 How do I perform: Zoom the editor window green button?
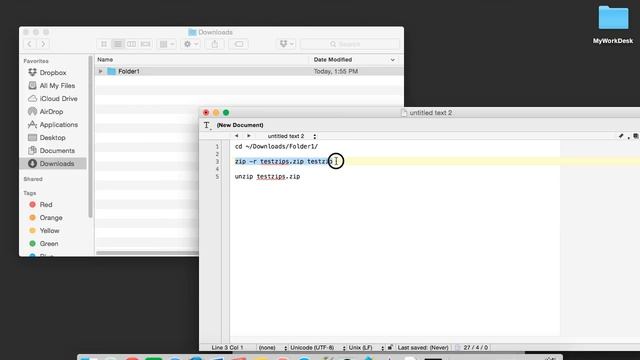pos(226,113)
